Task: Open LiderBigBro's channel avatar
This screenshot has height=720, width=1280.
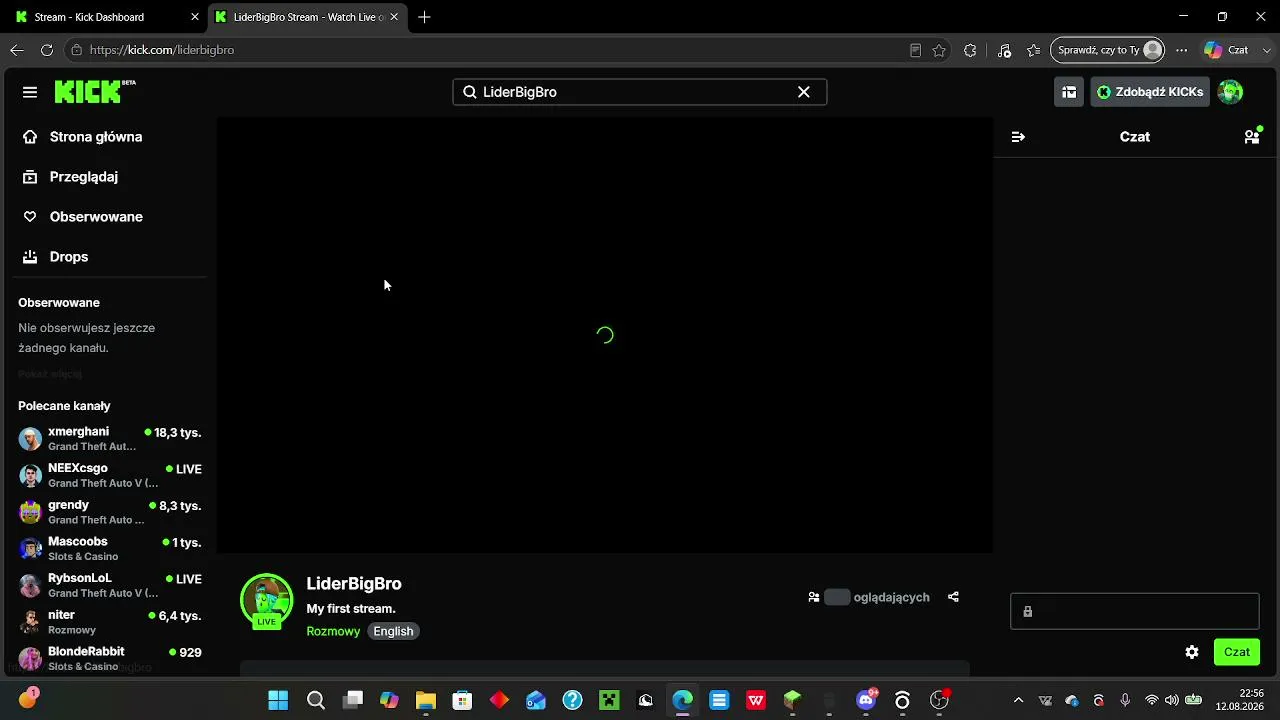Action: point(266,600)
